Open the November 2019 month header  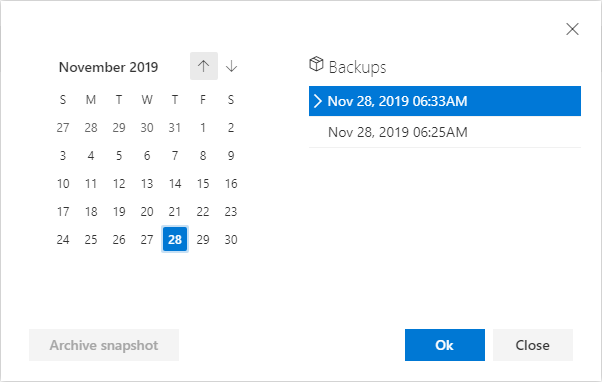click(108, 67)
